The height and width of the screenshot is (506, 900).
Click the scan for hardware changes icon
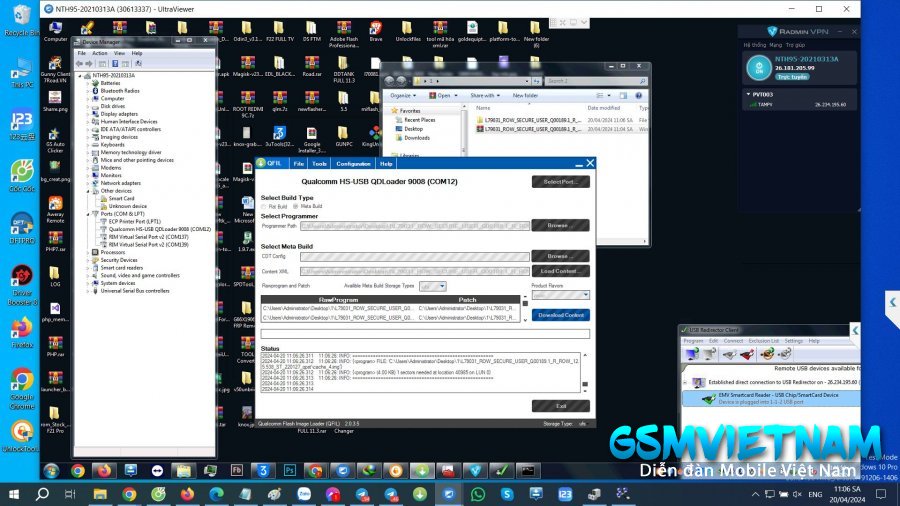click(138, 64)
